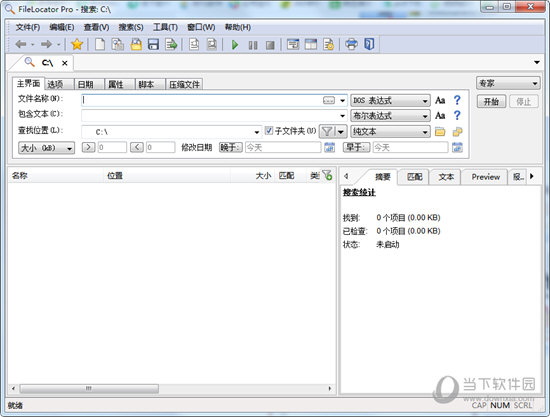This screenshot has width=550, height=417.
Task: Open the 文件(F) menu
Action: pos(28,27)
